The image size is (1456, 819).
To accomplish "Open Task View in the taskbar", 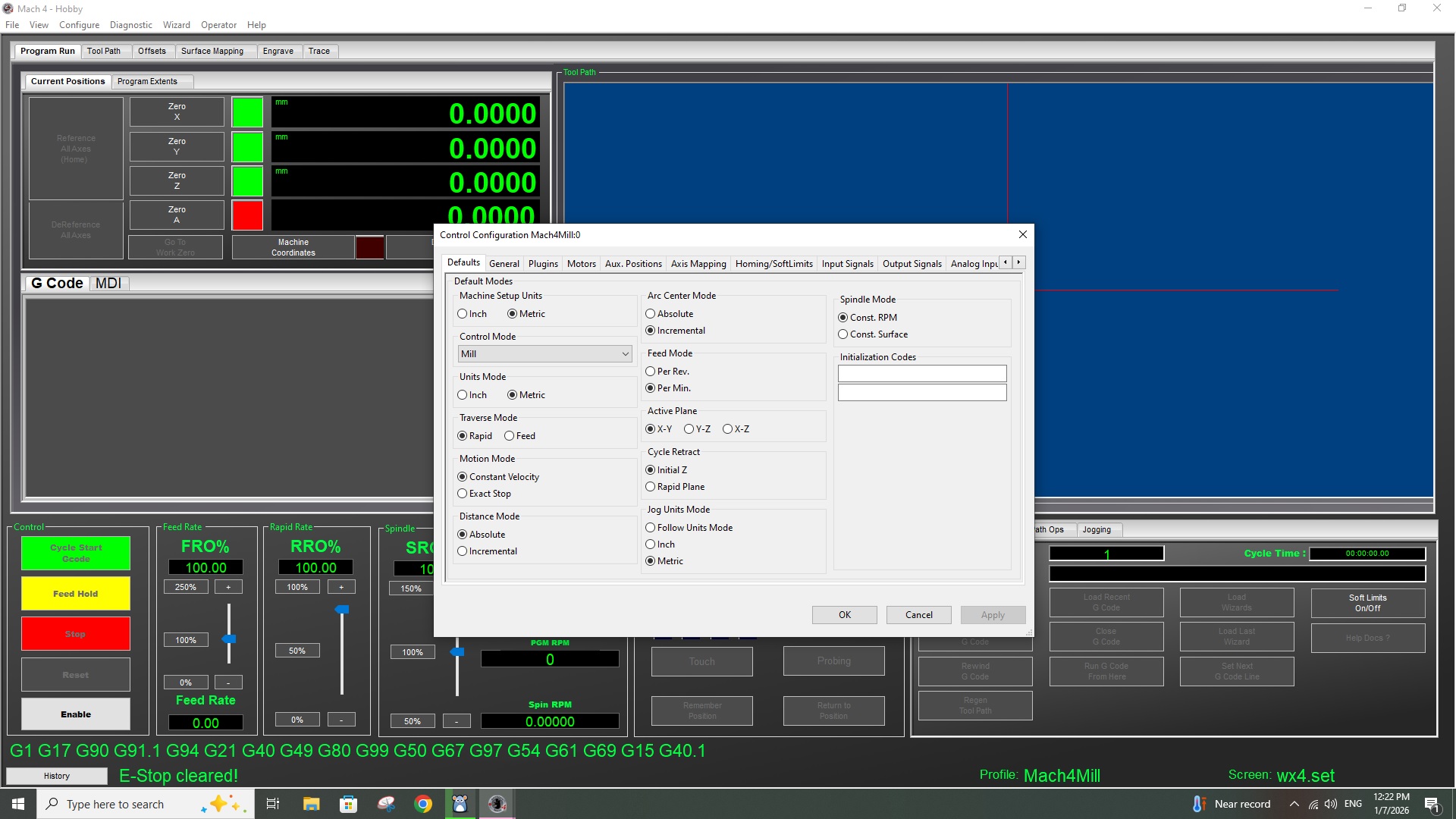I will 273,804.
